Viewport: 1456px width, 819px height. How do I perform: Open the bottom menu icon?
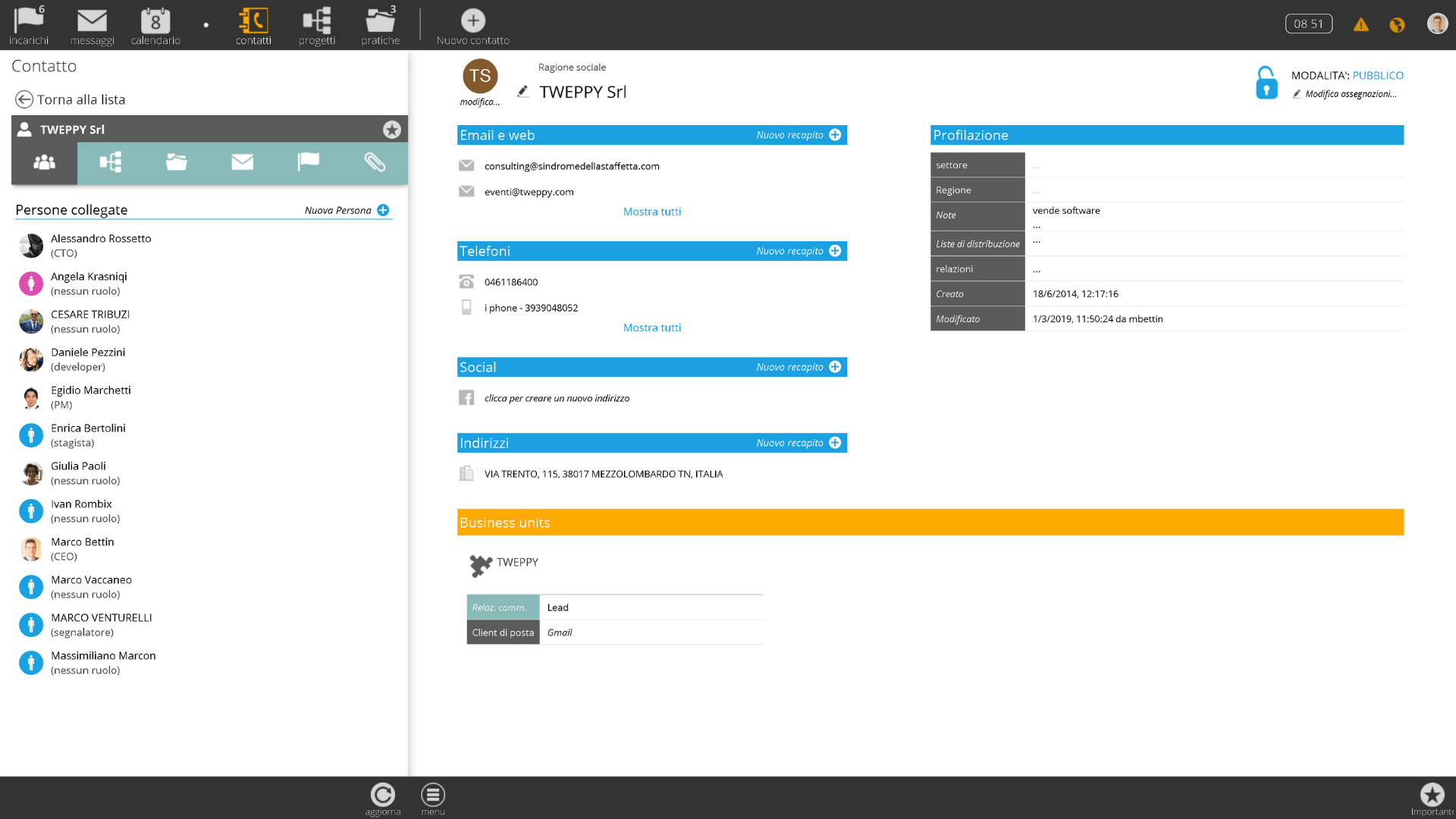433,795
